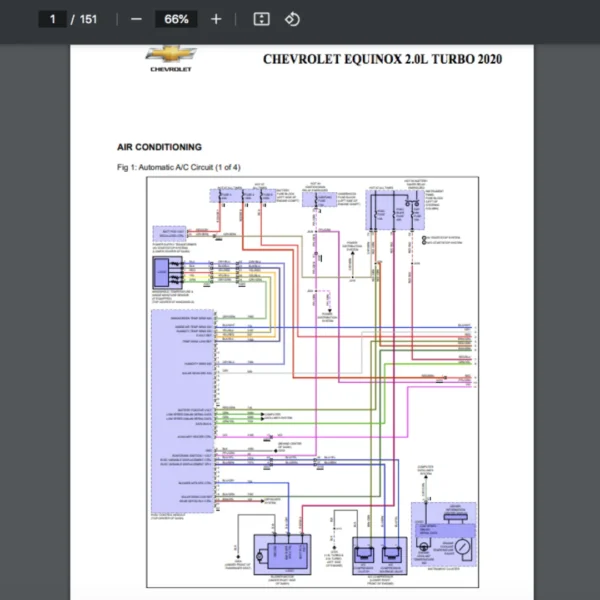Click the 151 total pages indicator
600x600 pixels.
point(90,19)
